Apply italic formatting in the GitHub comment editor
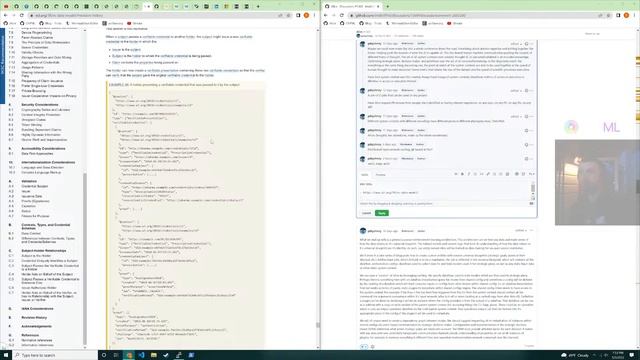The height and width of the screenshot is (360, 640). point(468,174)
